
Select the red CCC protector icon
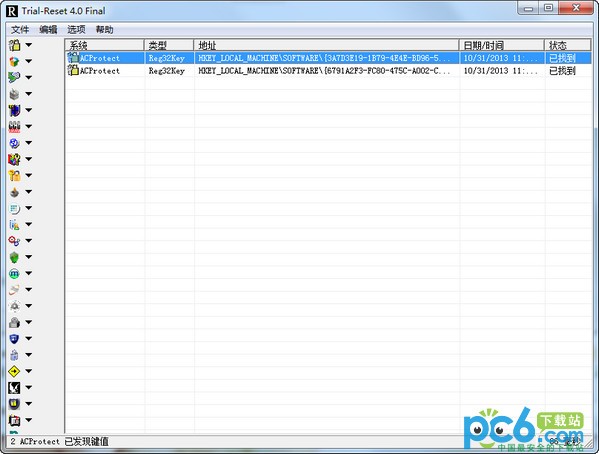tap(15, 126)
